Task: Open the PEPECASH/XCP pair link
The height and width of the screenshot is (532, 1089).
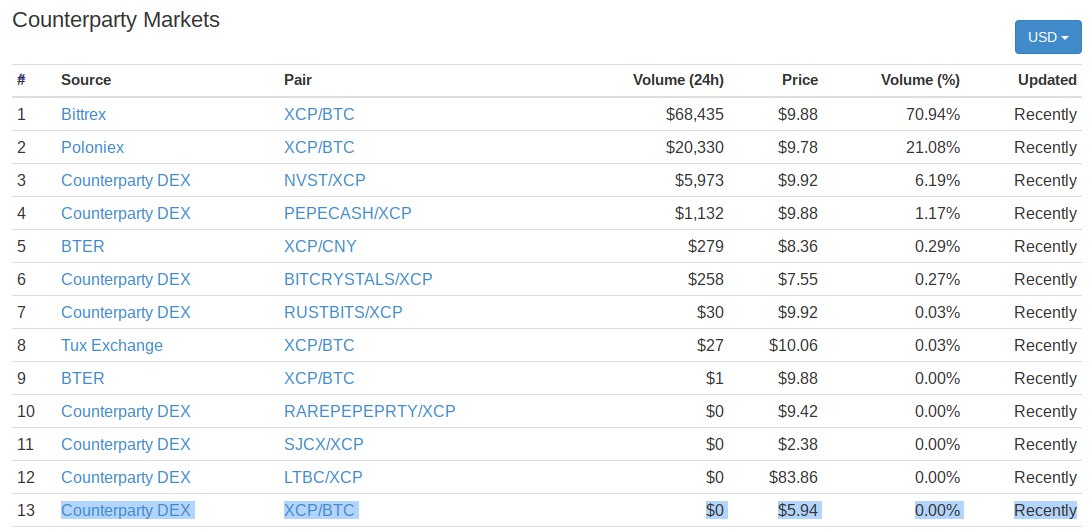Action: [x=347, y=213]
